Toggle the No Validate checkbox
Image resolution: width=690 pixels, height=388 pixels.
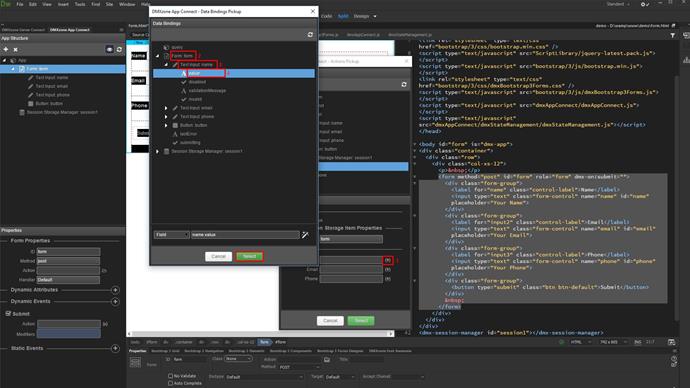[170, 376]
